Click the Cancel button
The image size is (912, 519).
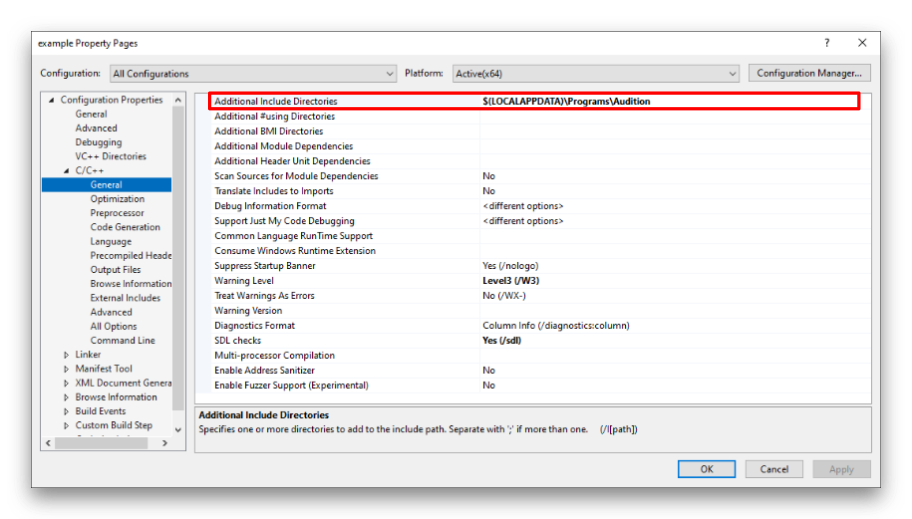[x=774, y=469]
